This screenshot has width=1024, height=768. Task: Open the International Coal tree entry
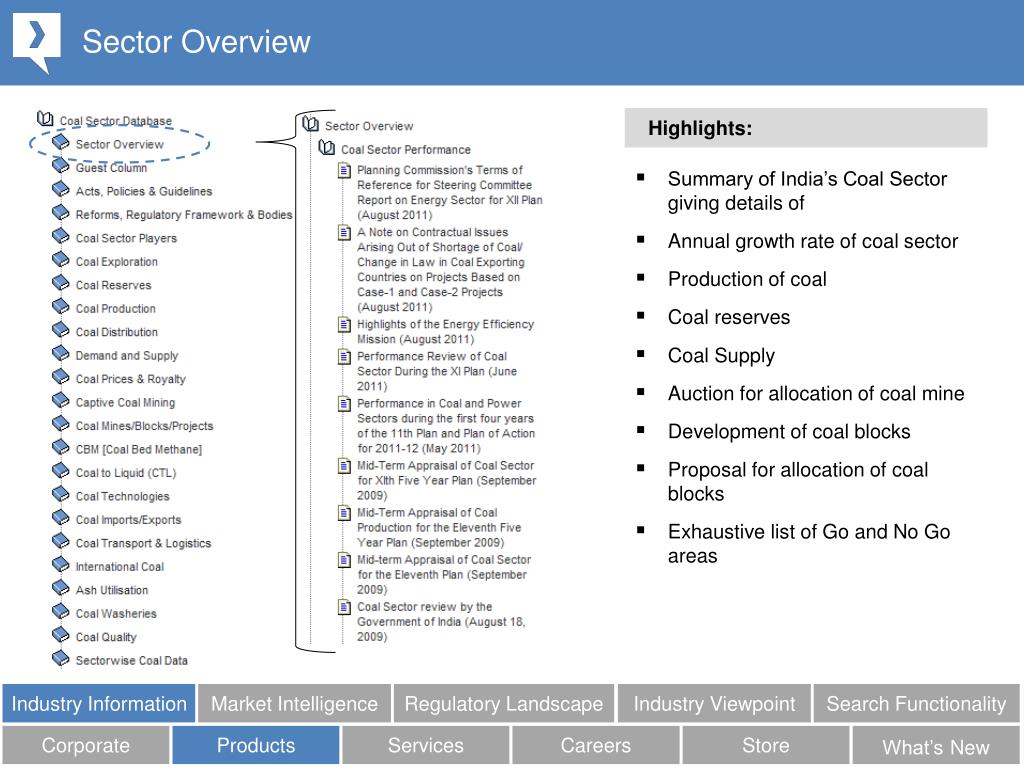click(x=120, y=567)
